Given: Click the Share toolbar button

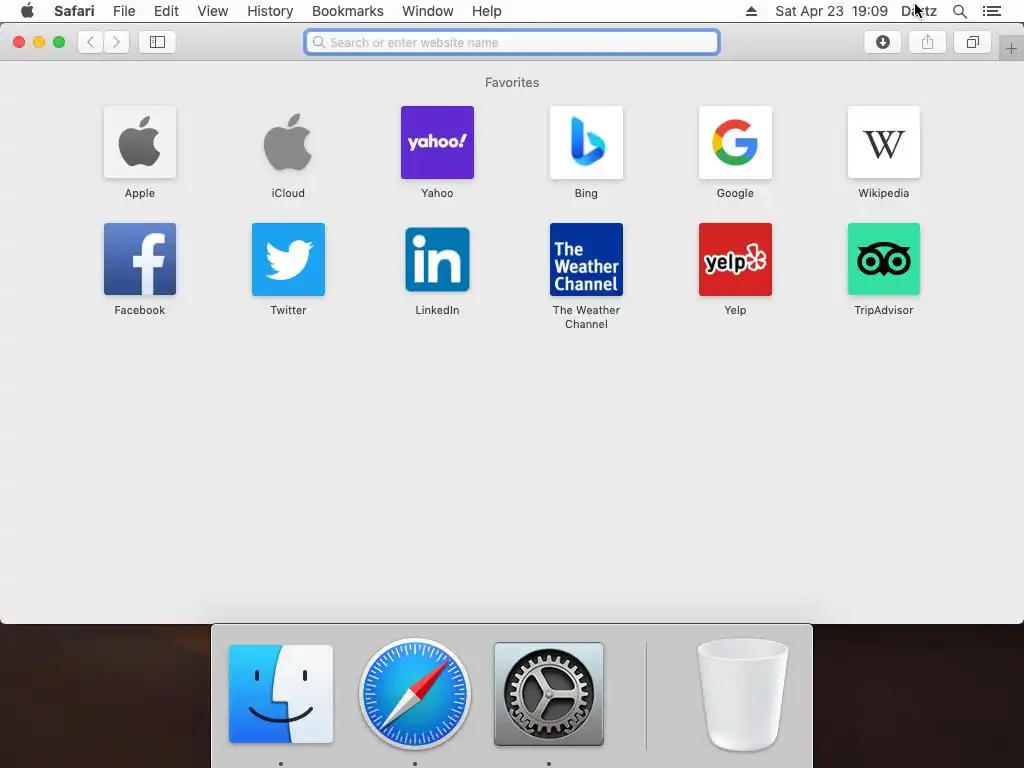Looking at the screenshot, I should [x=927, y=42].
